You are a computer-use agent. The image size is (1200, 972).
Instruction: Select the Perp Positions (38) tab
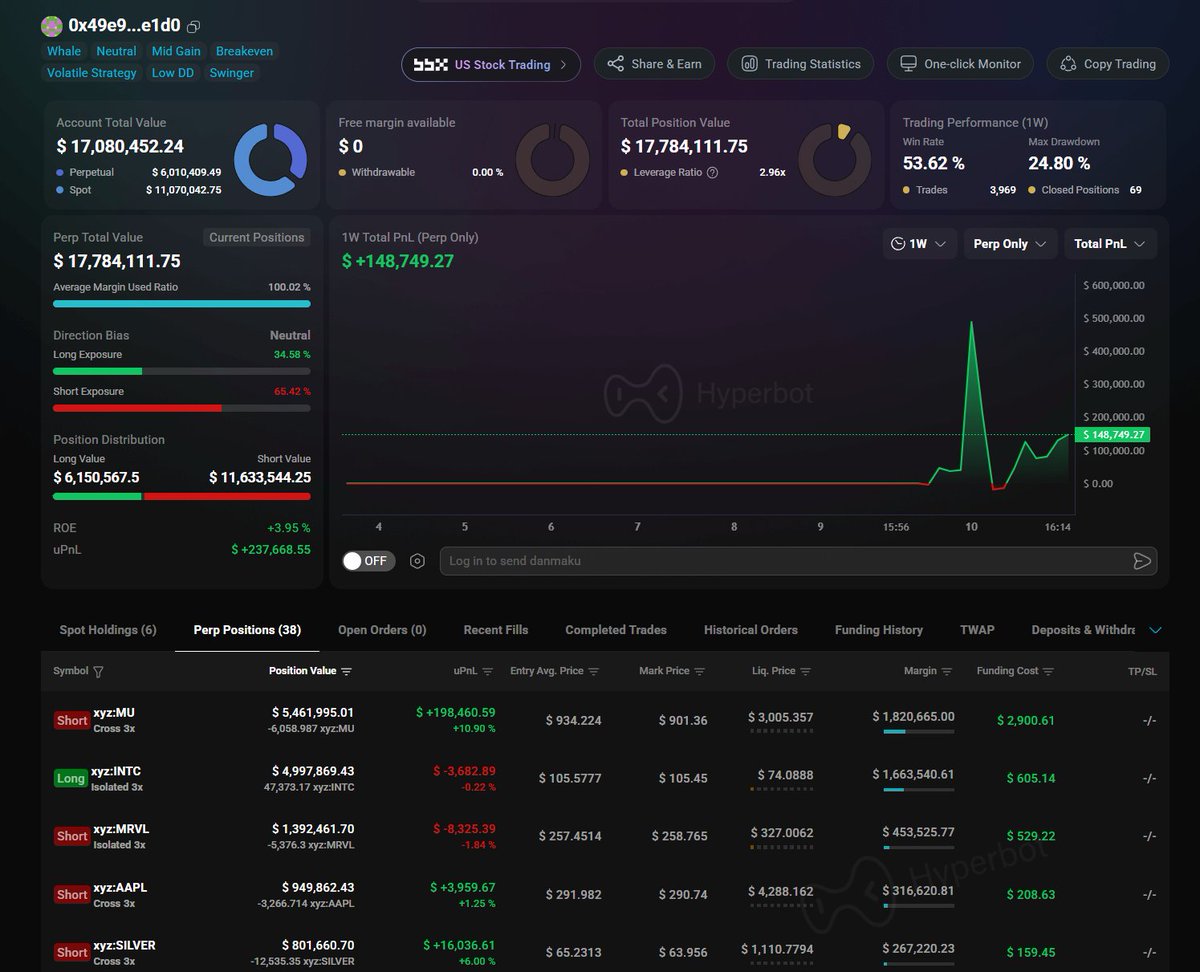(247, 630)
